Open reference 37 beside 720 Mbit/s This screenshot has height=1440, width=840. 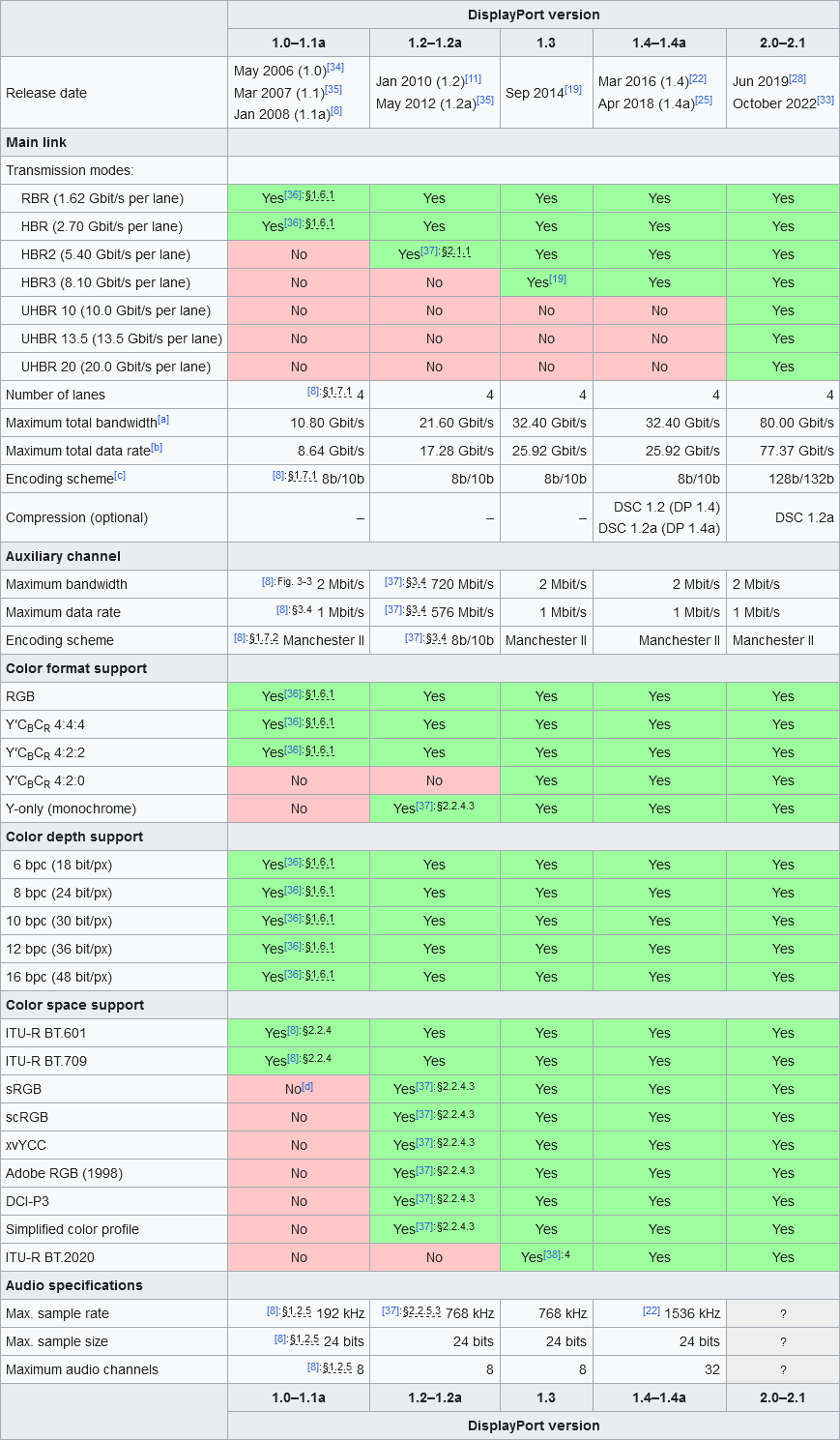tap(393, 582)
